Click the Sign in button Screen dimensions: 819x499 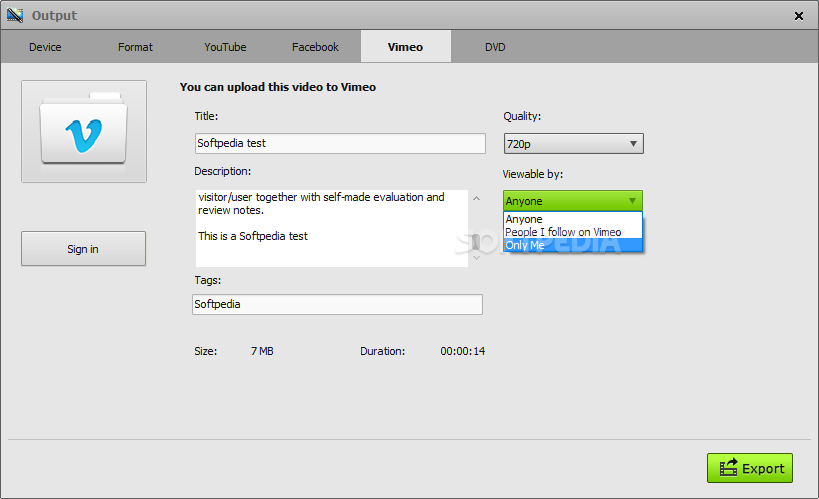point(83,249)
